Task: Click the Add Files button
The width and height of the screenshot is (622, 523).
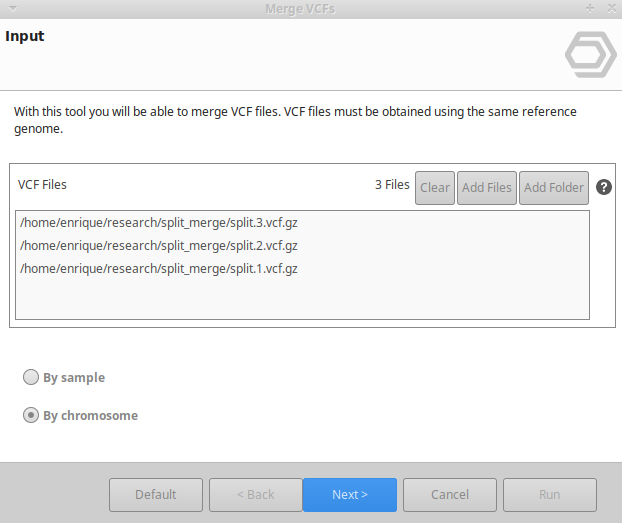Action: [x=487, y=187]
